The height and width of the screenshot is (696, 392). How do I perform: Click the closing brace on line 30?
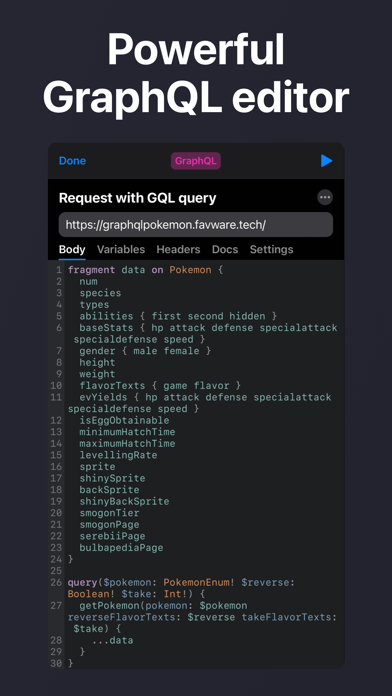(x=71, y=664)
